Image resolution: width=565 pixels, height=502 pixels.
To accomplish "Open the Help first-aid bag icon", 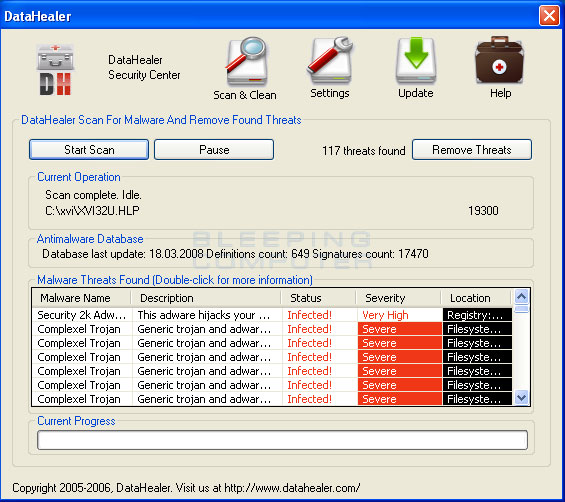I will (x=499, y=60).
